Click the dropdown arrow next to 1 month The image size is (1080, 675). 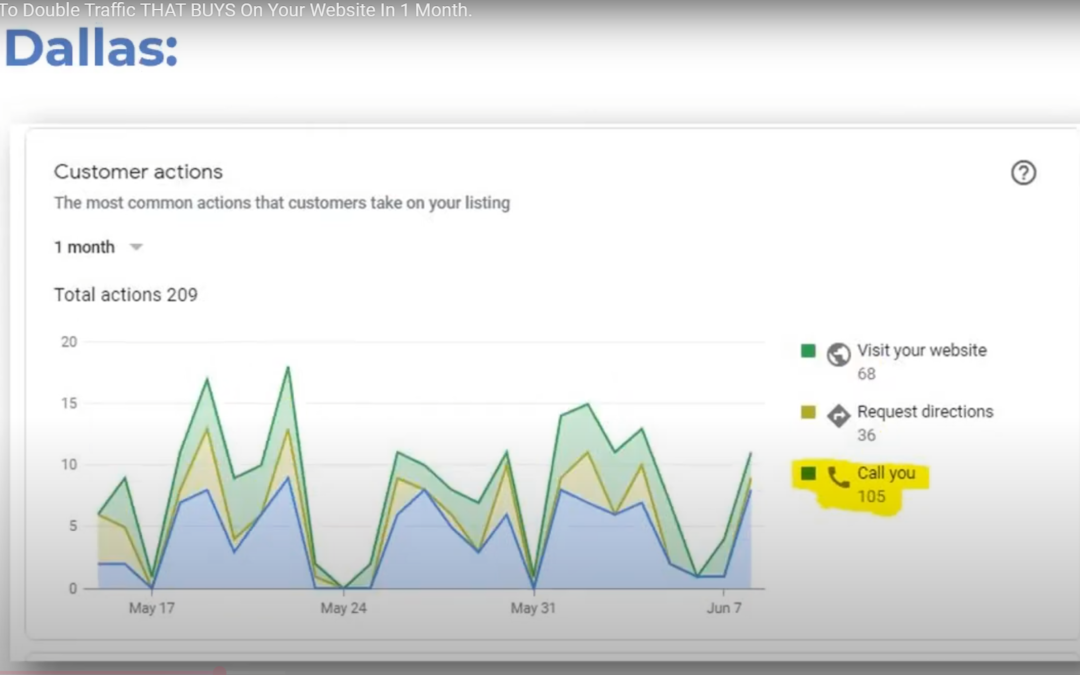tap(135, 246)
